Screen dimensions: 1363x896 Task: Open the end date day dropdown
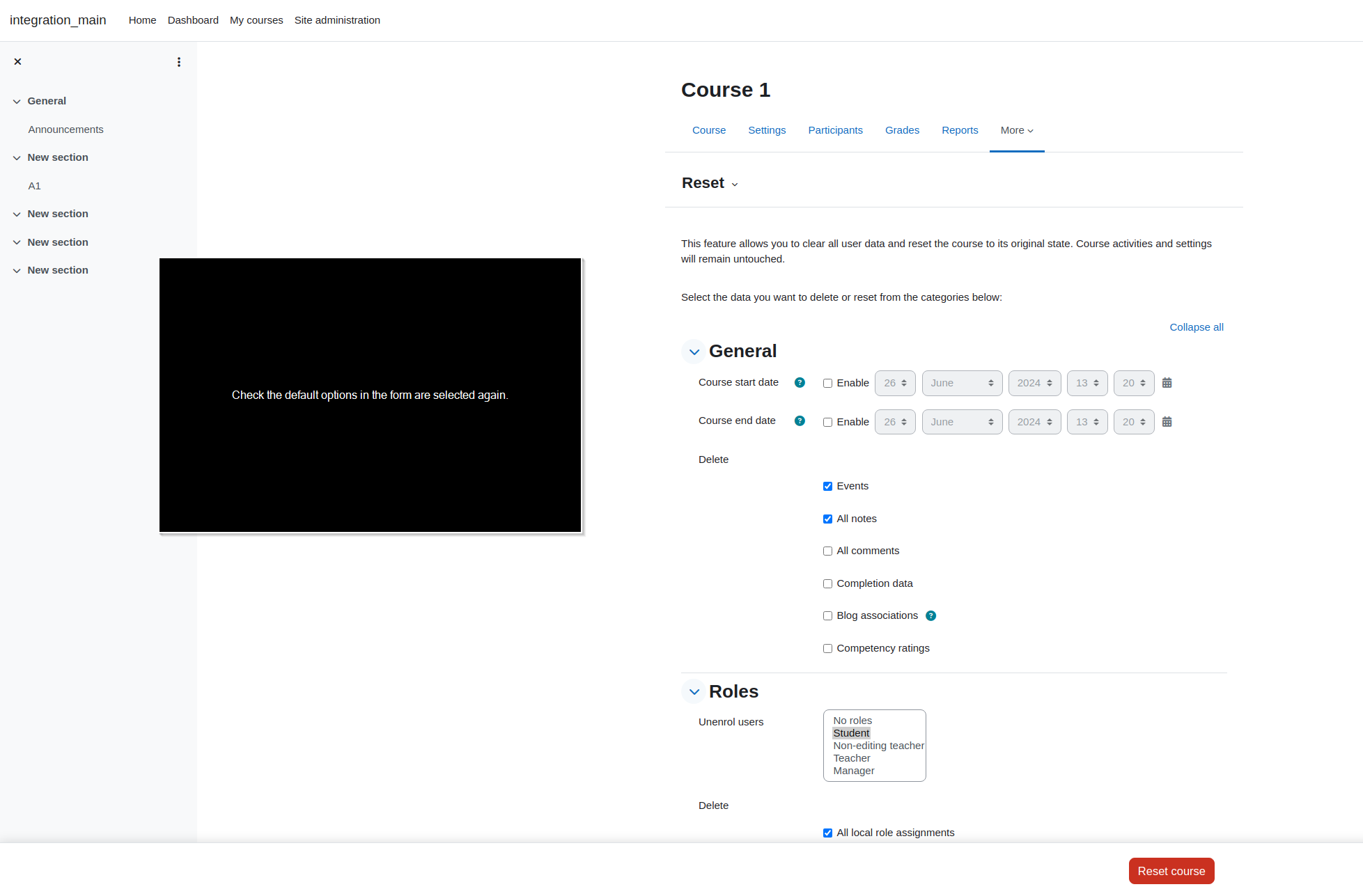point(895,422)
